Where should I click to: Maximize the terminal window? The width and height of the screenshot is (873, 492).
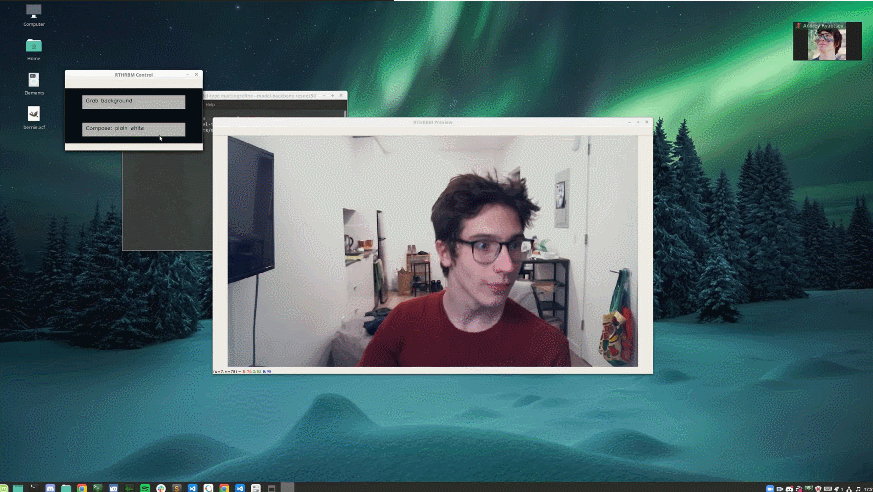coord(332,95)
